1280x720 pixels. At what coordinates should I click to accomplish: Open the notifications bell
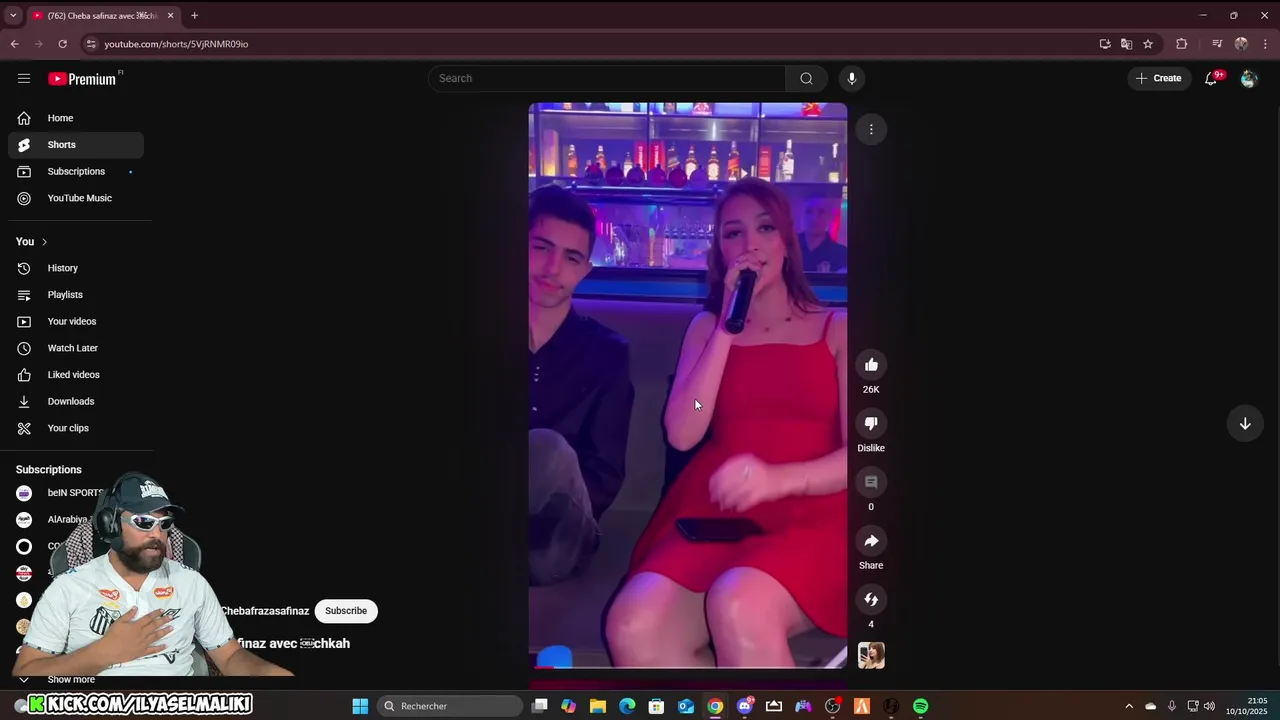point(1211,78)
